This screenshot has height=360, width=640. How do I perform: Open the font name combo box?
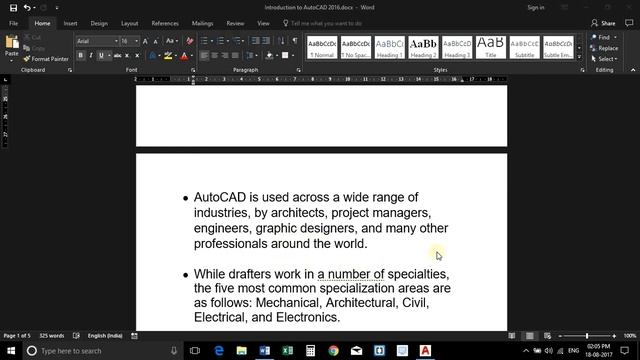click(97, 41)
